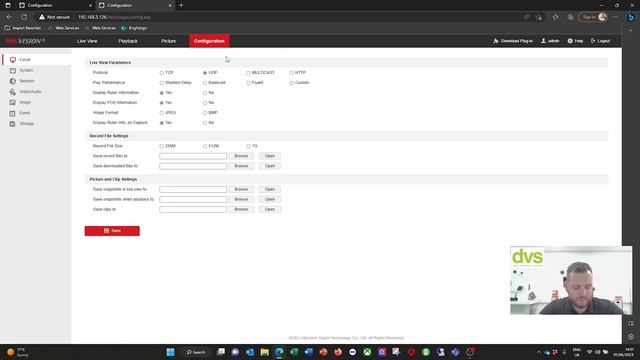Image resolution: width=640 pixels, height=360 pixels.
Task: Set record file size to 512M
Action: click(x=205, y=146)
